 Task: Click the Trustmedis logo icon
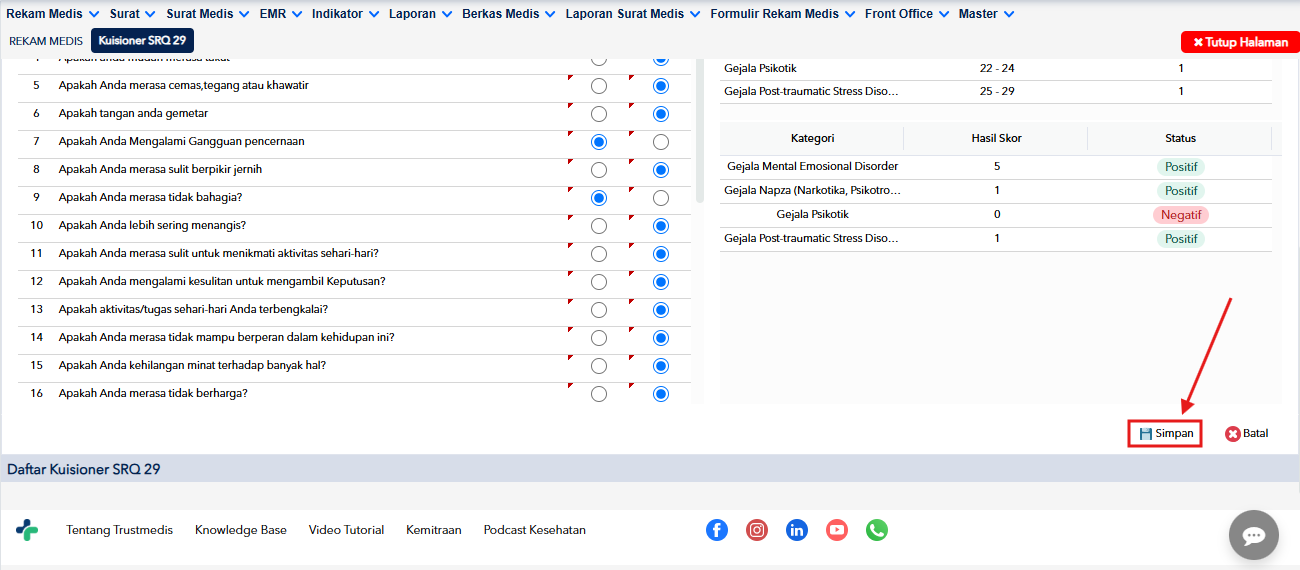(27, 530)
